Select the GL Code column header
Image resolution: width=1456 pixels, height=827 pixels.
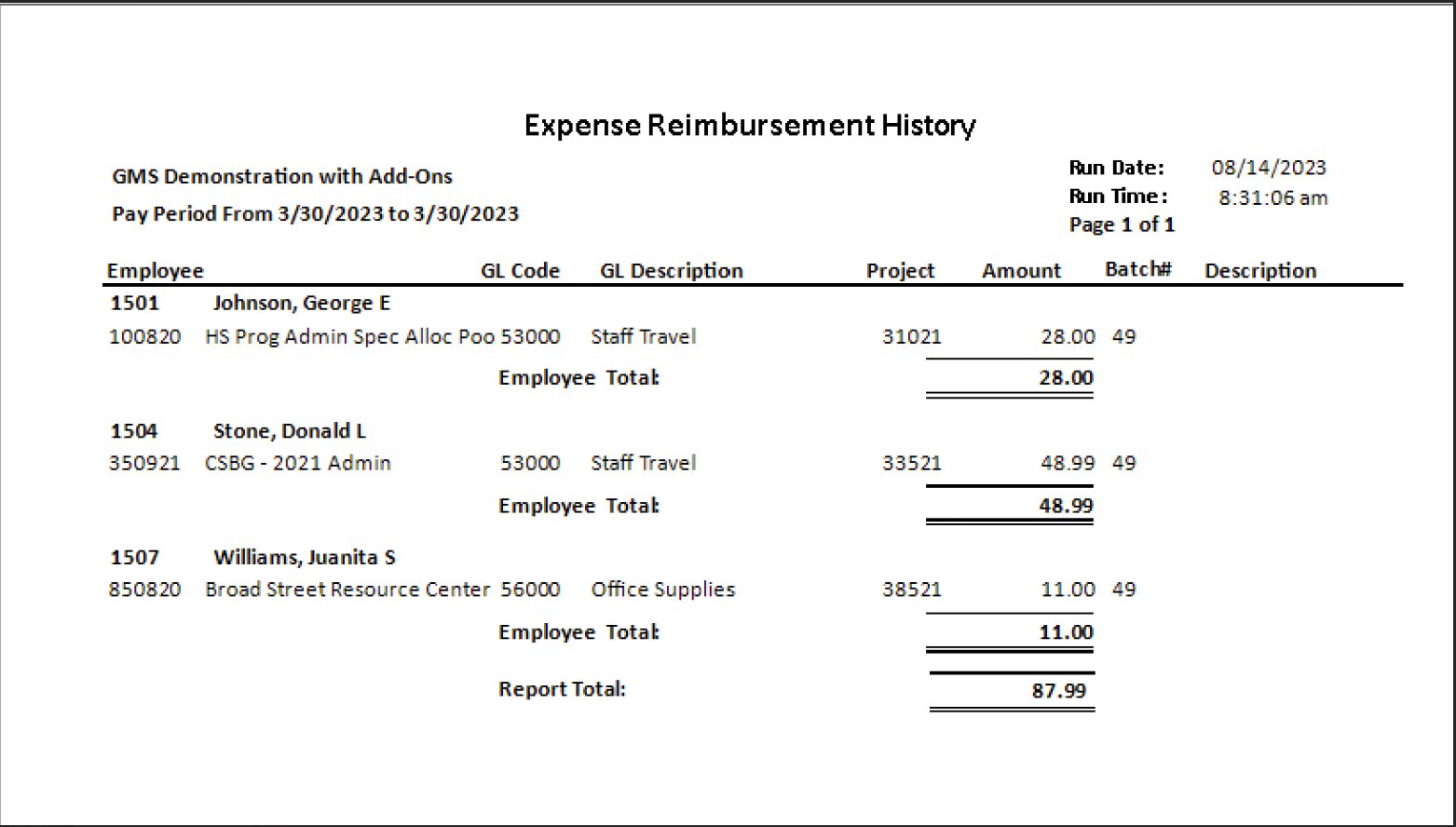tap(520, 271)
